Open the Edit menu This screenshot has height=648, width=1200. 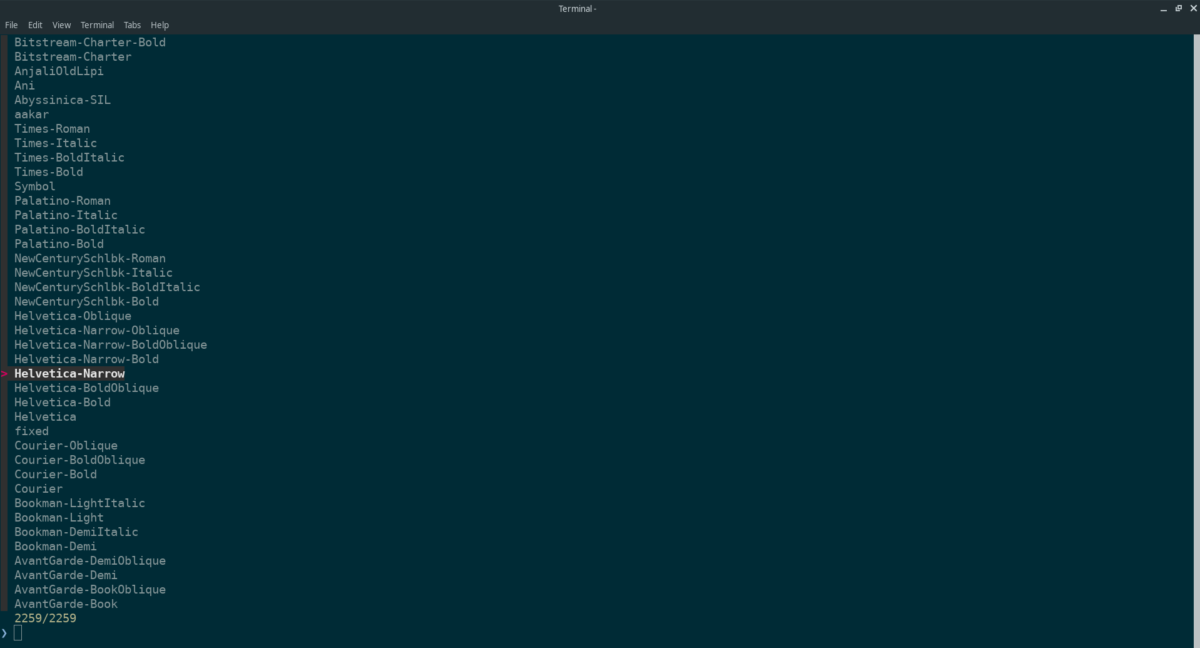tap(35, 25)
